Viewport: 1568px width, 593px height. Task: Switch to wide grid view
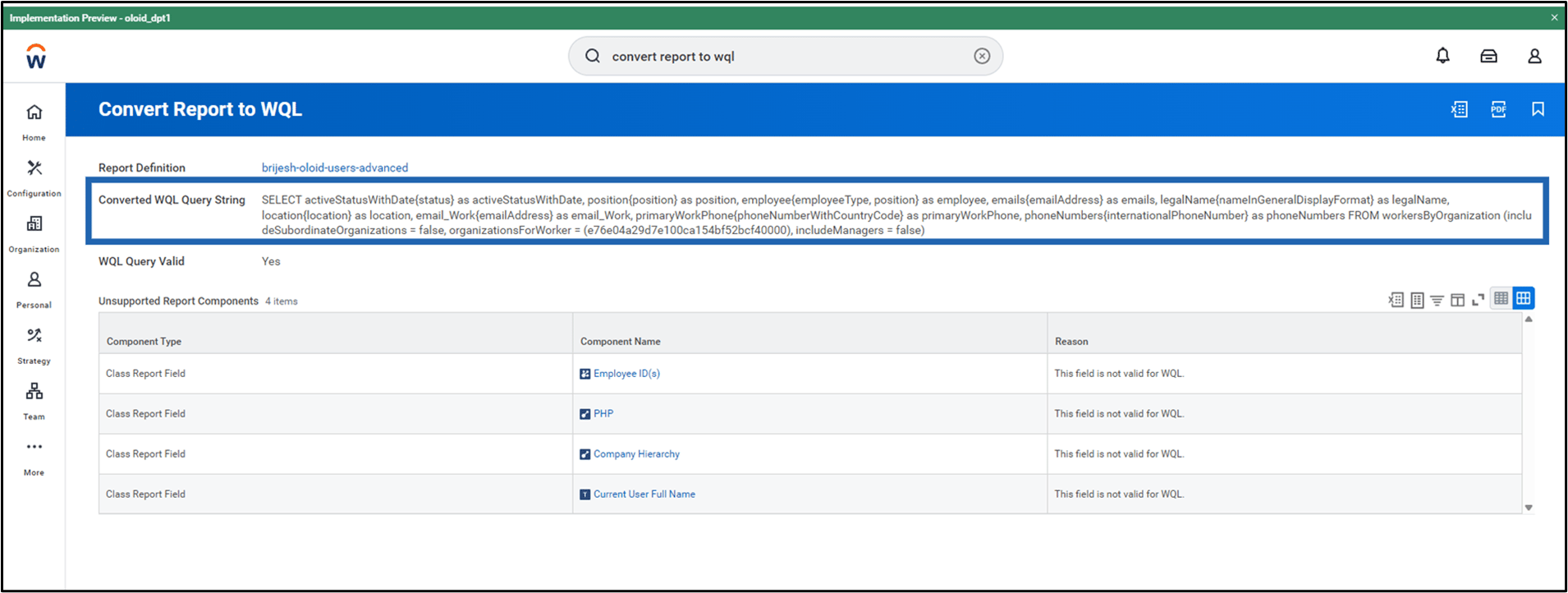click(x=1524, y=298)
